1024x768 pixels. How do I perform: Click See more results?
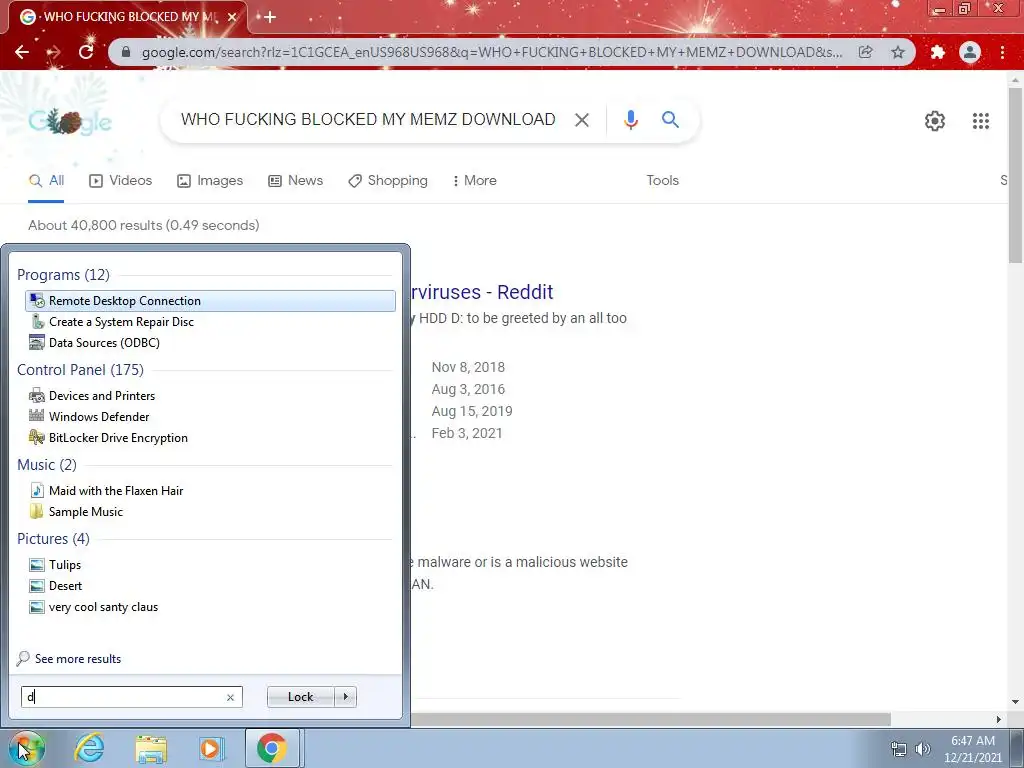click(69, 659)
